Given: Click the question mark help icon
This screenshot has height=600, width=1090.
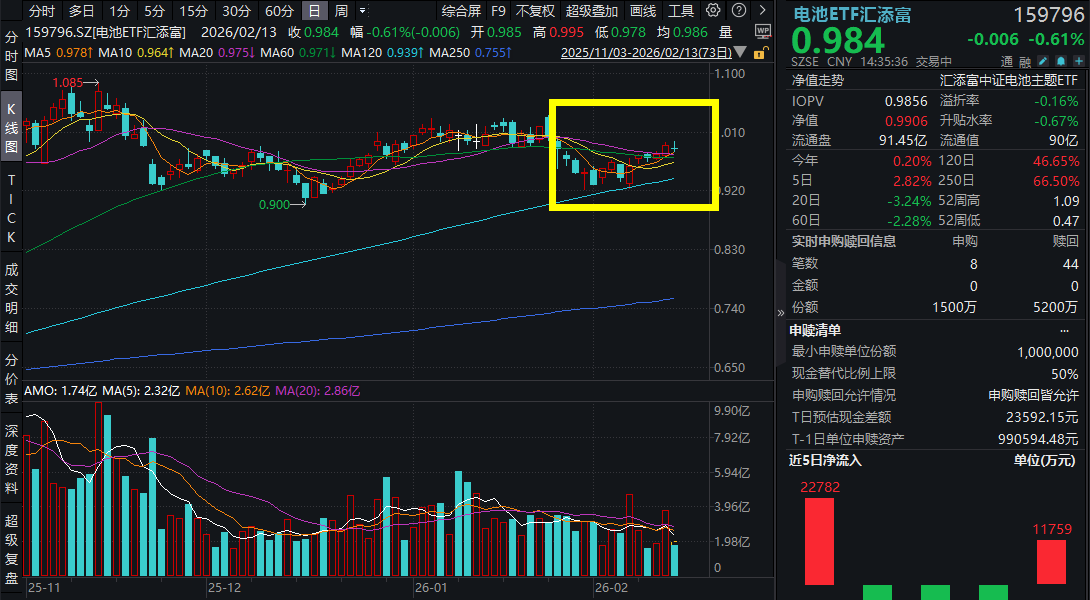Looking at the screenshot, I should point(737,10).
